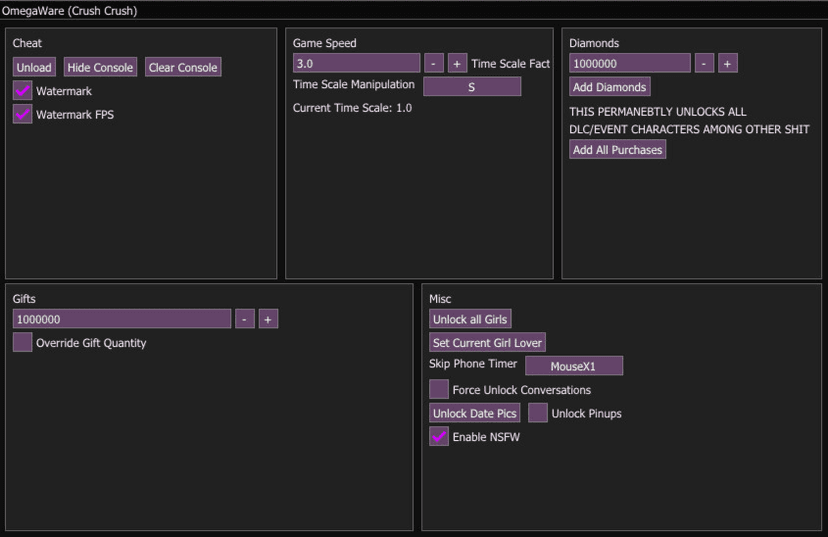Click the Time Scale Manipulation hotkey S
The height and width of the screenshot is (537, 828).
tap(472, 87)
